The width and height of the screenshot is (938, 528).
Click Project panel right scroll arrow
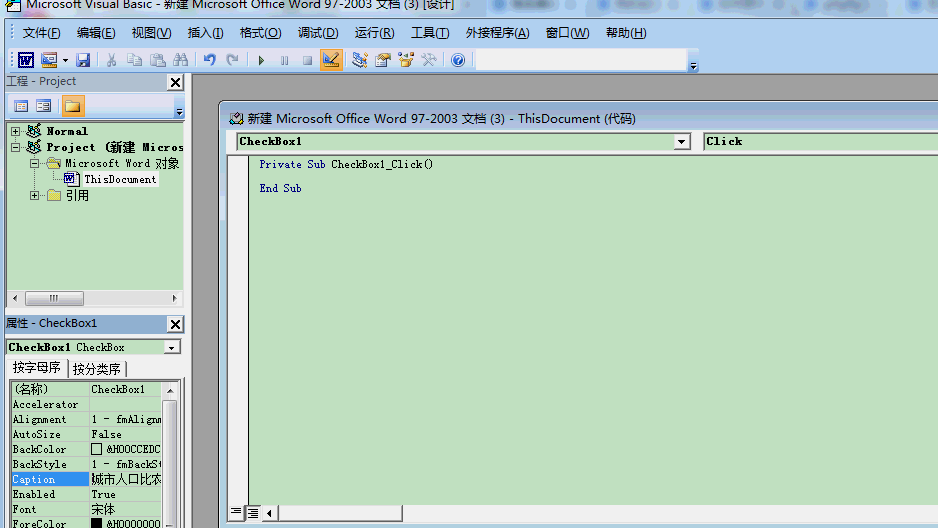[x=174, y=298]
